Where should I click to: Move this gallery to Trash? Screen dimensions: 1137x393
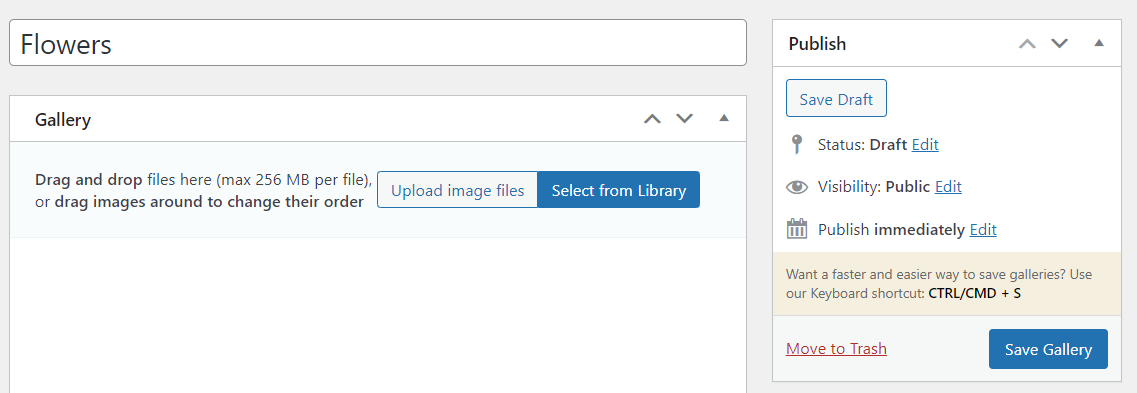[836, 349]
